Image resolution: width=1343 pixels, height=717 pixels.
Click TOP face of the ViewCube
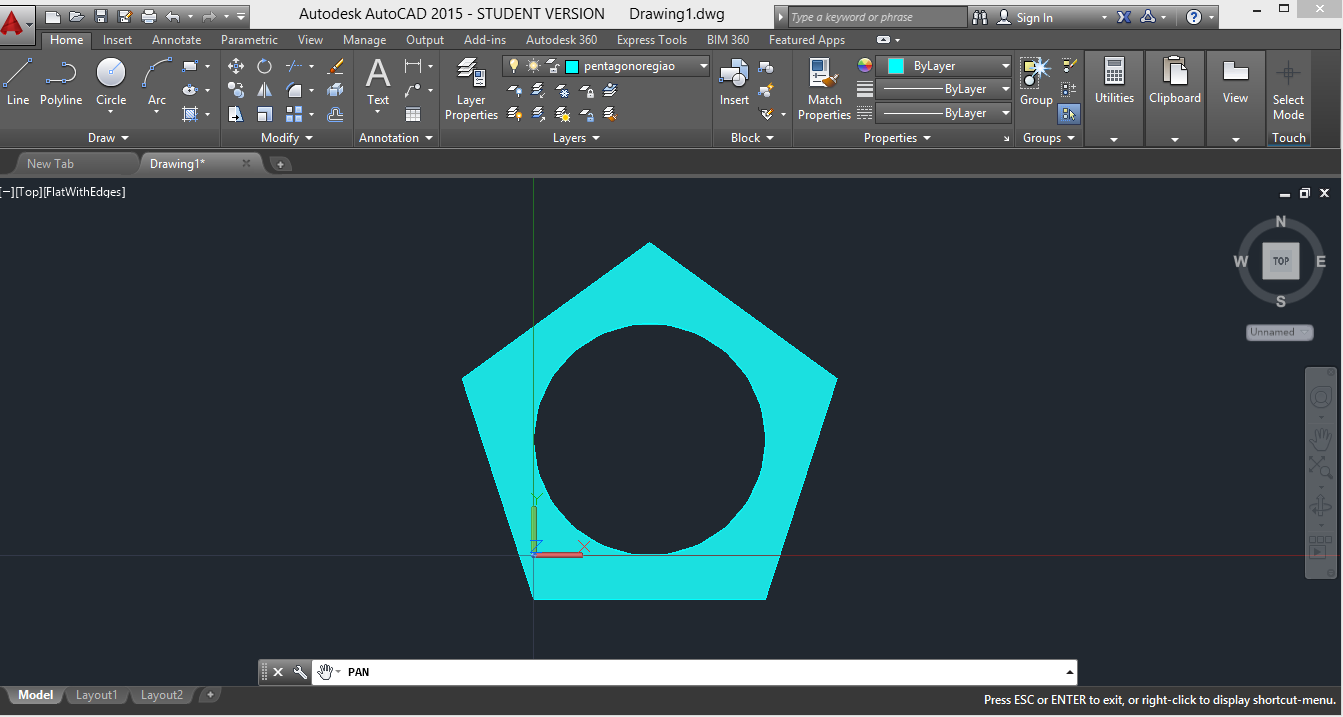pyautogui.click(x=1281, y=261)
